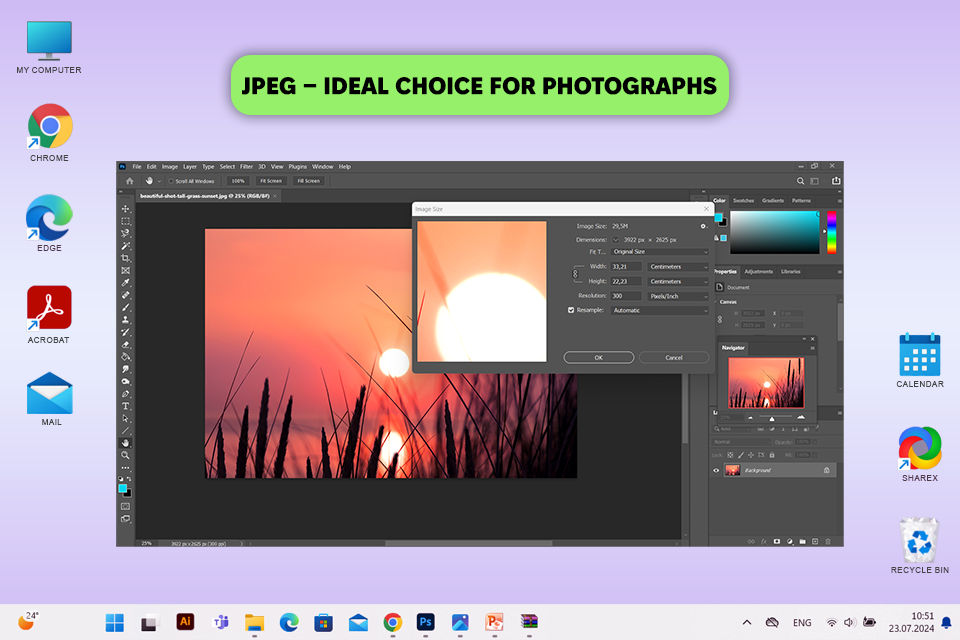Open Image Size dialog gear settings

pyautogui.click(x=703, y=226)
